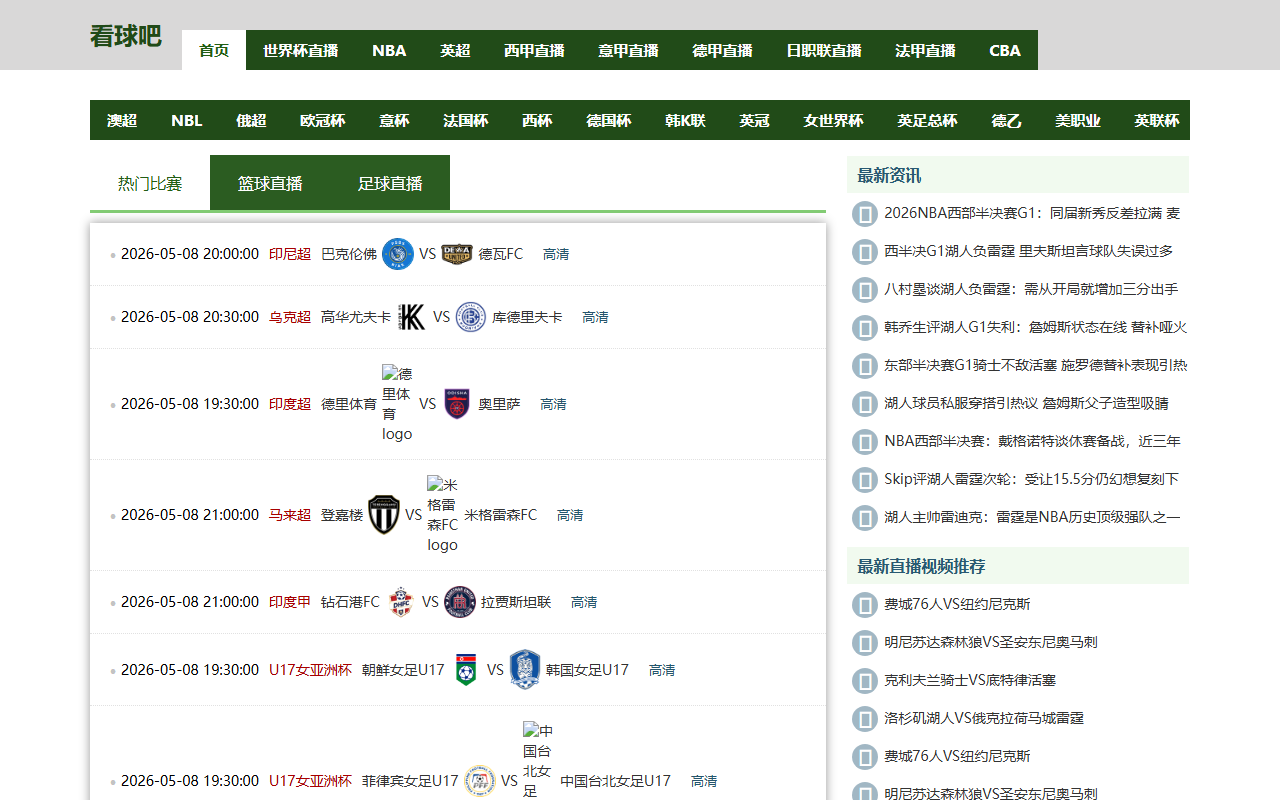The height and width of the screenshot is (800, 1280).
Task: Click the 印尼超 league label
Action: point(290,254)
